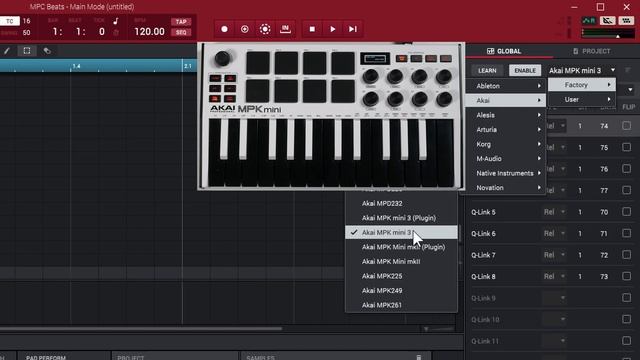Expand the Factory submenu

click(x=582, y=85)
